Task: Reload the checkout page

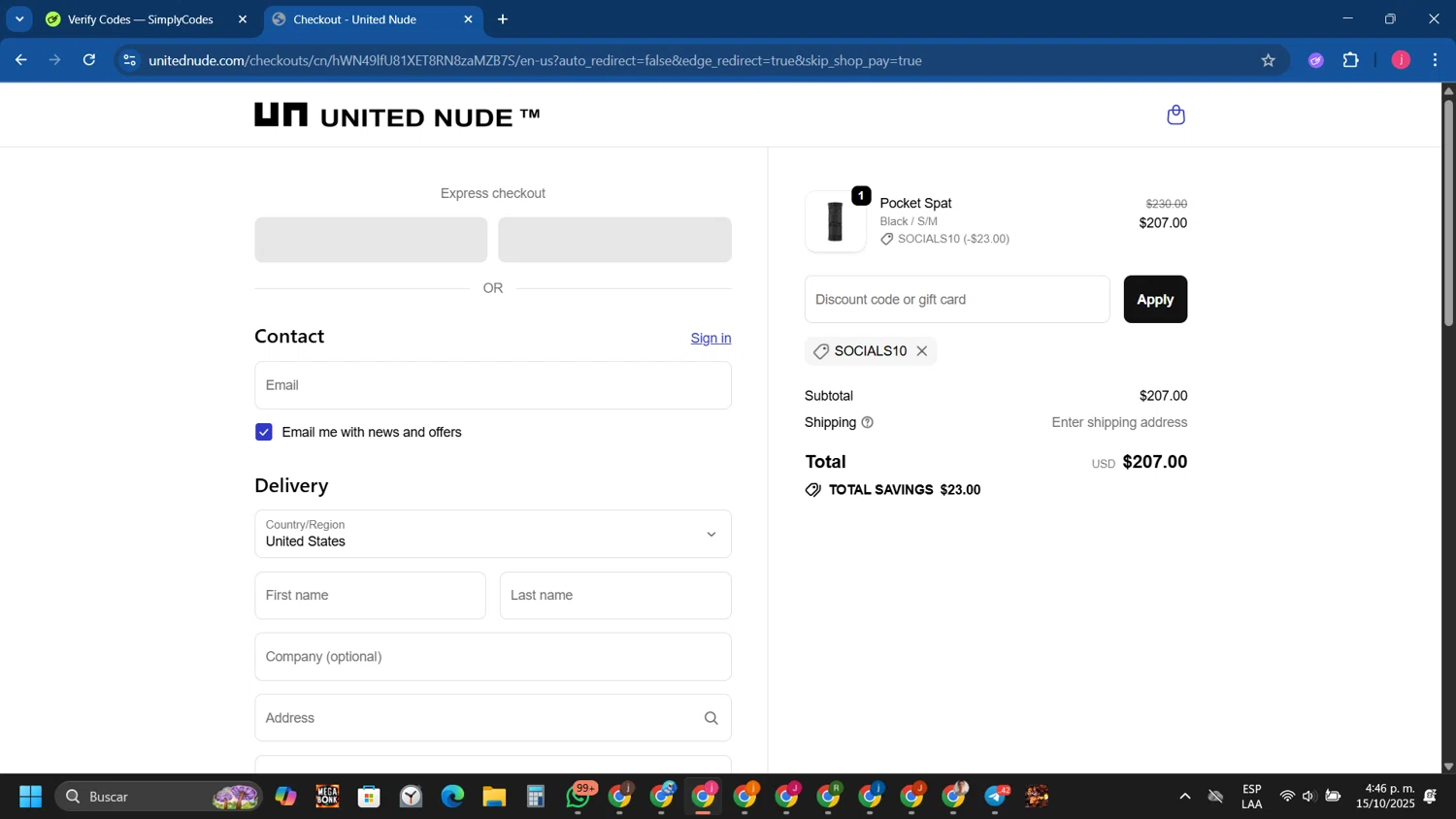Action: pyautogui.click(x=89, y=60)
